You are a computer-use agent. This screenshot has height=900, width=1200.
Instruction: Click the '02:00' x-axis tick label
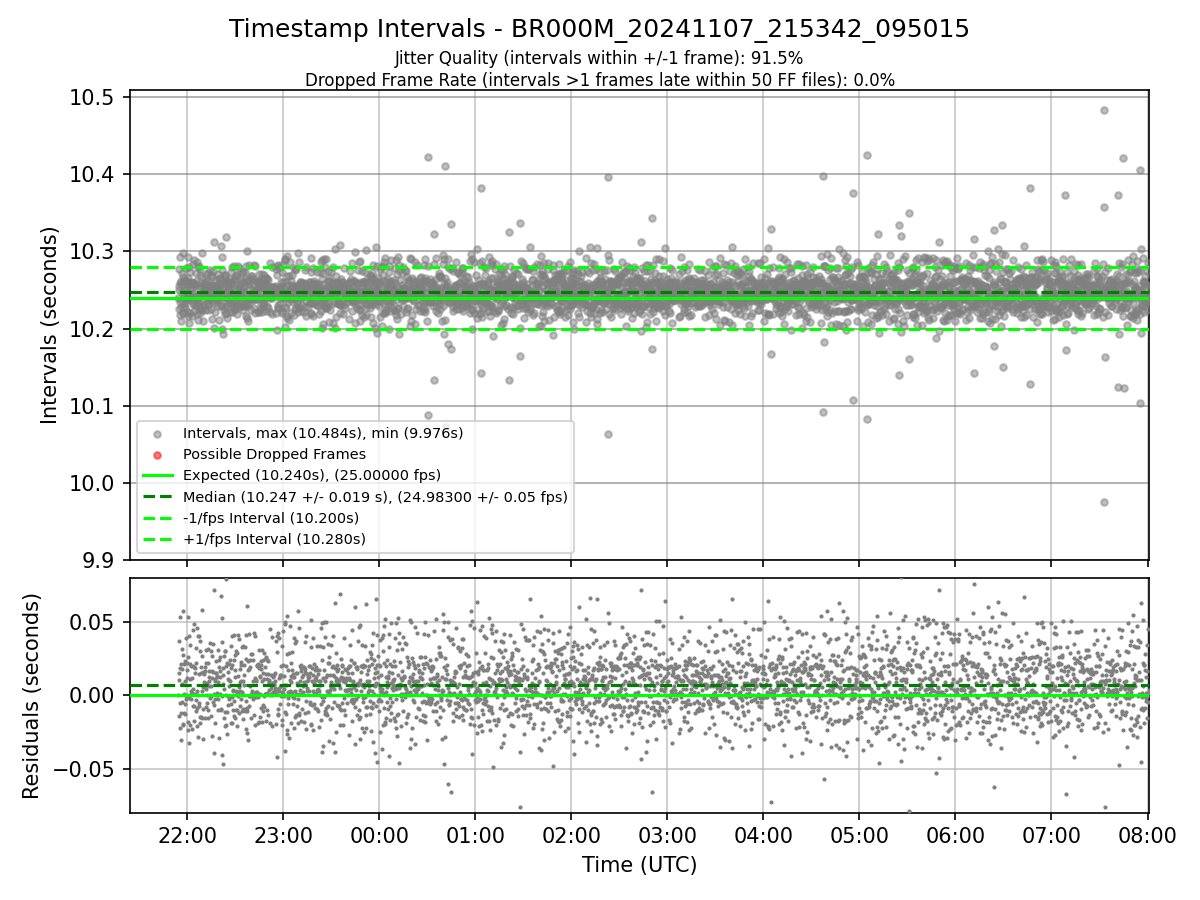pyautogui.click(x=571, y=836)
